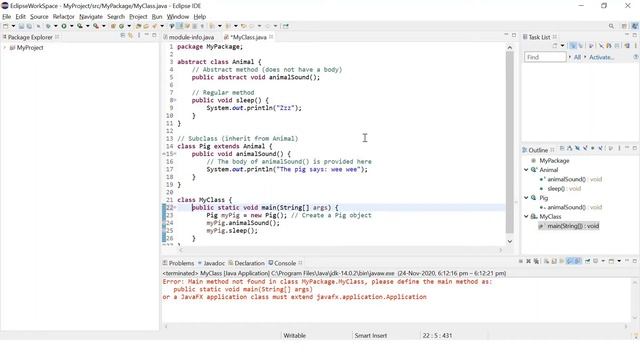640x360 pixels.
Task: Open the Navigate menu
Action: [91, 17]
